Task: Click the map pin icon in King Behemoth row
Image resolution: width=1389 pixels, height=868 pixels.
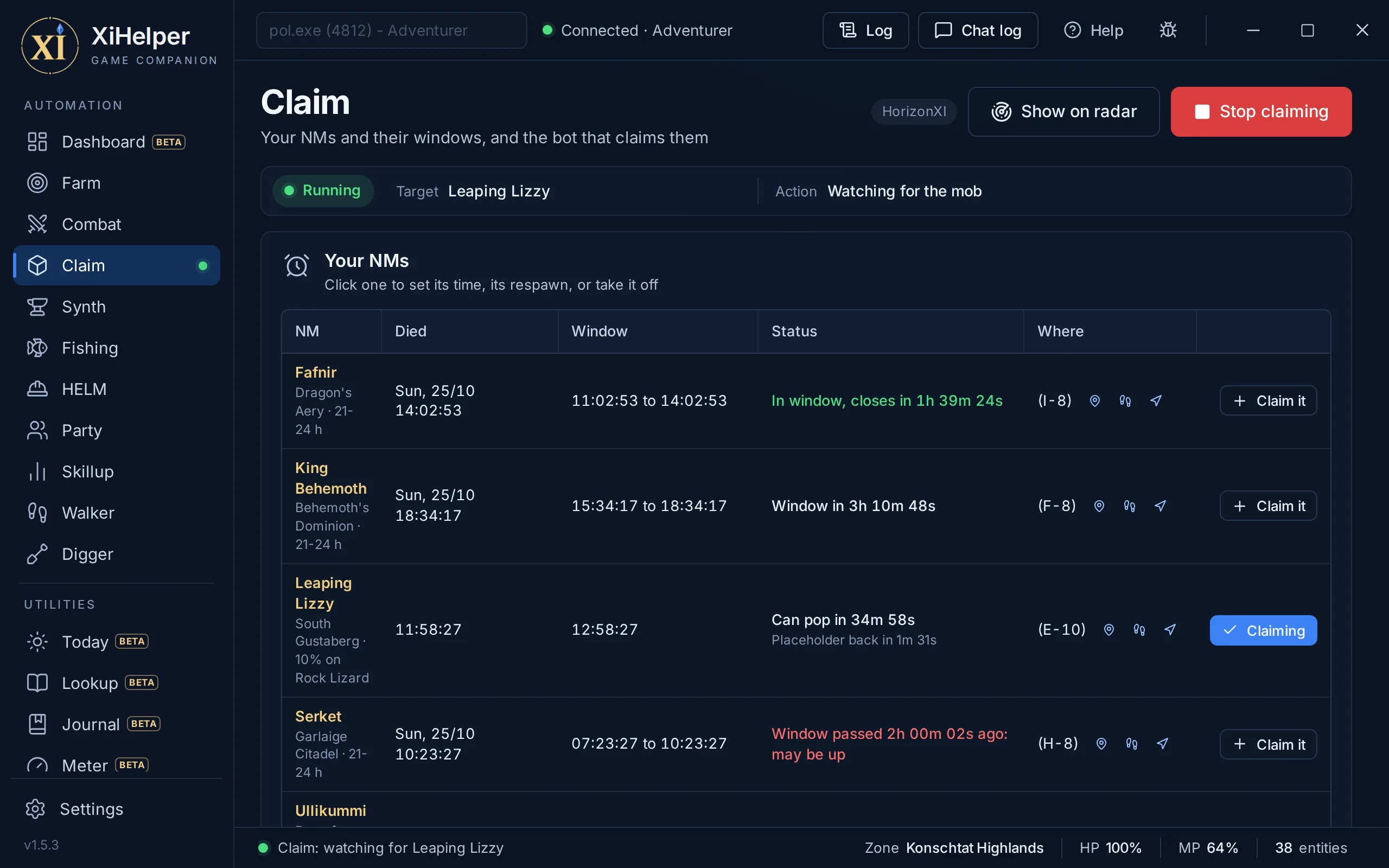Action: click(1099, 506)
